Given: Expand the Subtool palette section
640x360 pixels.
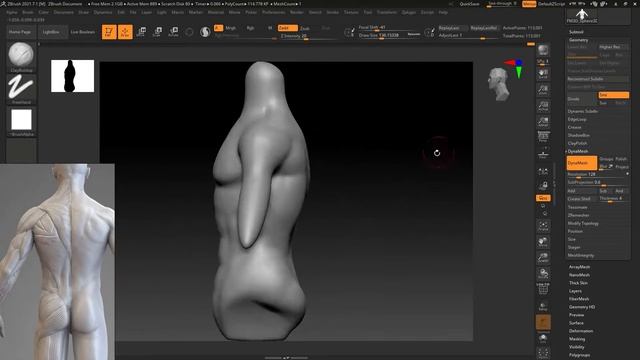Looking at the screenshot, I should coord(576,32).
